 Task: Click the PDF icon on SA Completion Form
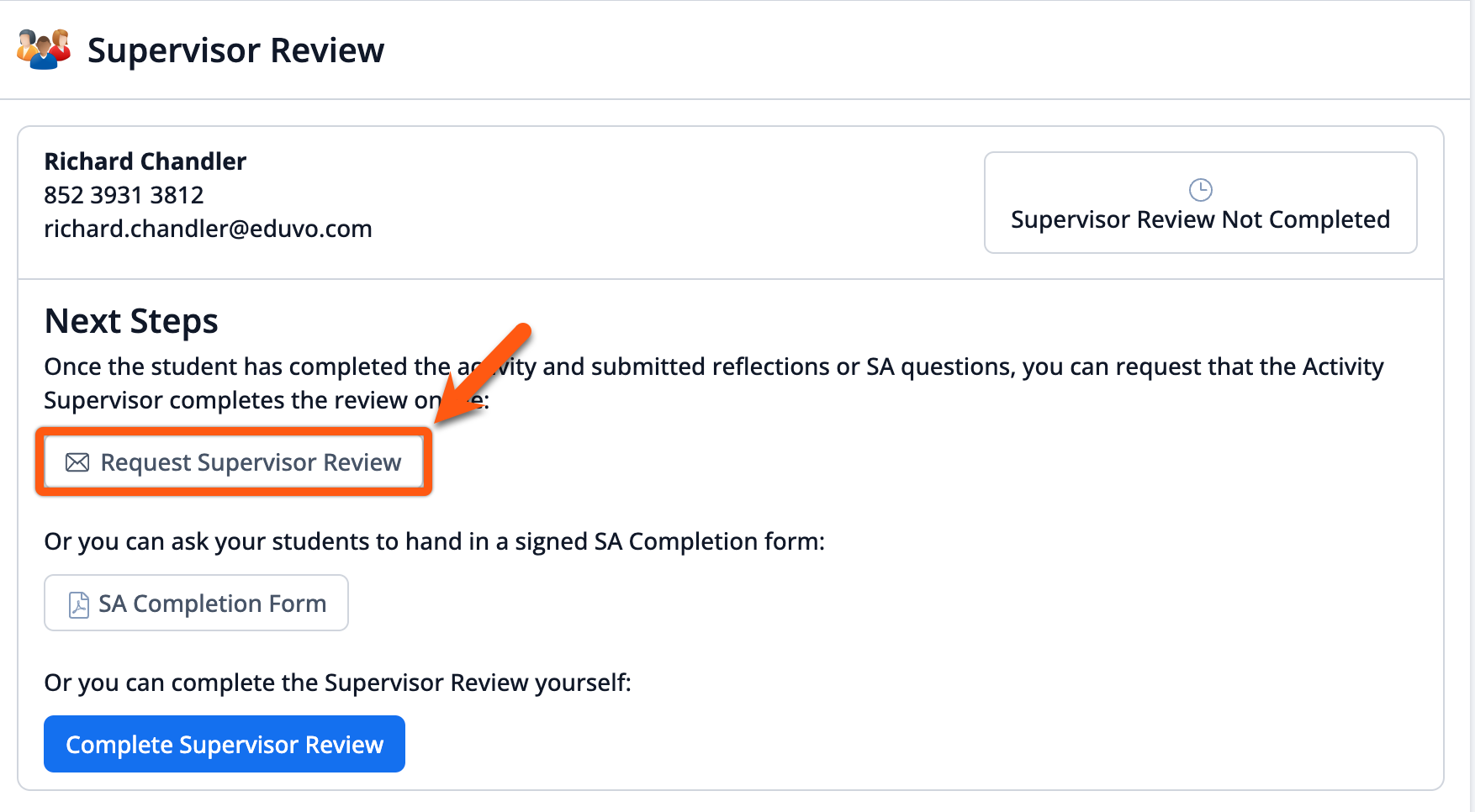(78, 604)
